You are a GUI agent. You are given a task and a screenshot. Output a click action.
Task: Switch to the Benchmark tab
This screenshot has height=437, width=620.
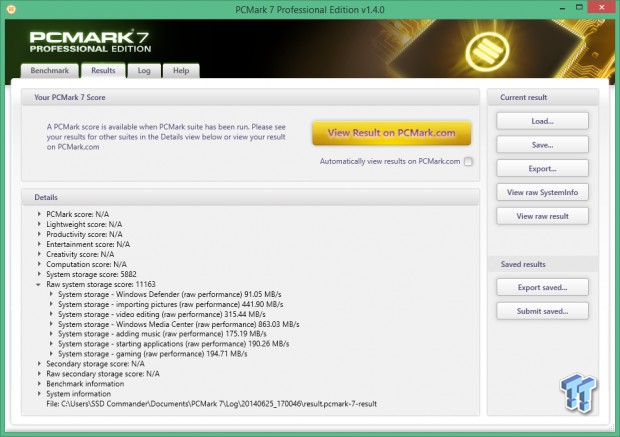[x=50, y=70]
